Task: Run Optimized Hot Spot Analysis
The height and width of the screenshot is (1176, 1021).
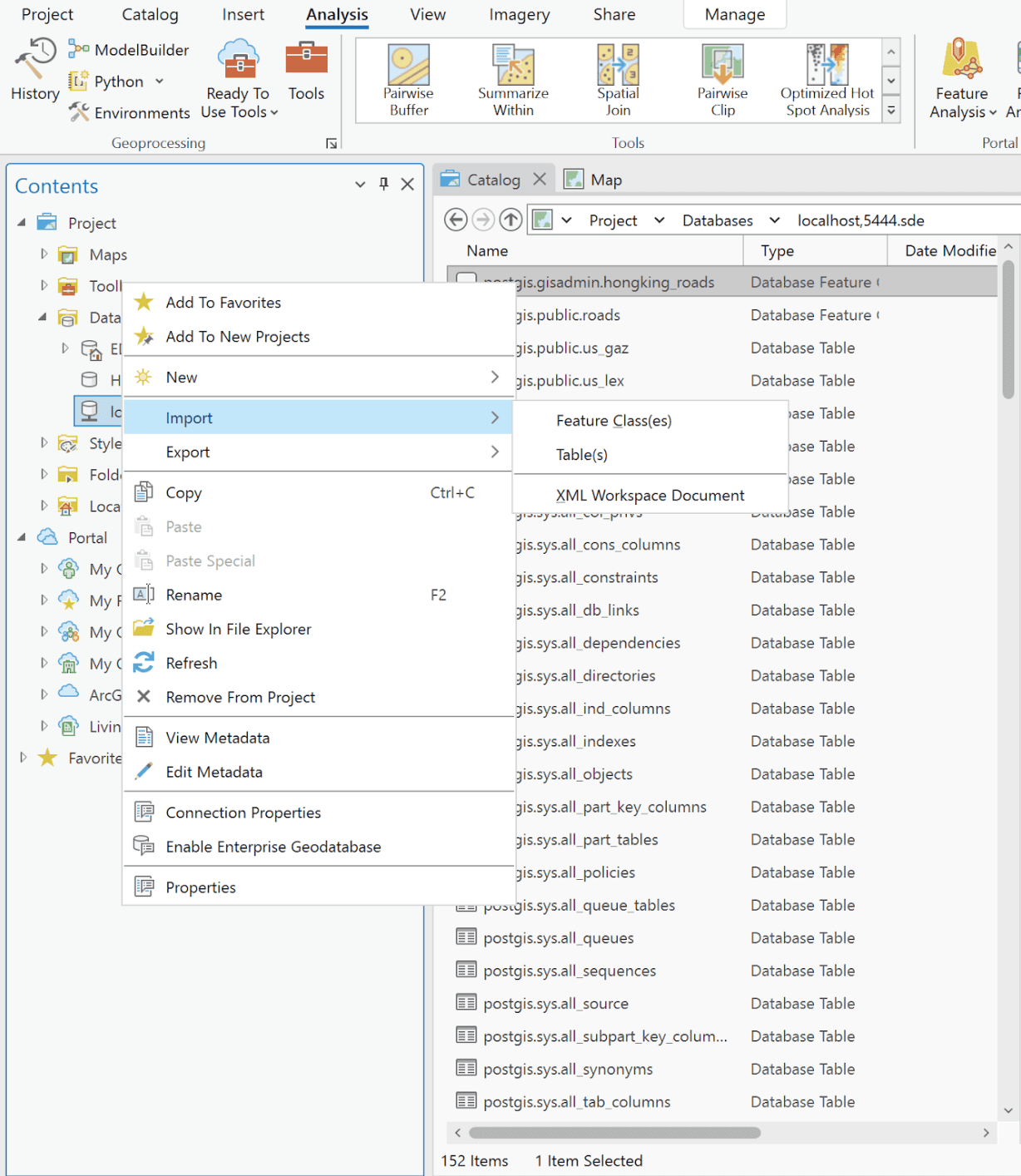Action: tap(826, 79)
